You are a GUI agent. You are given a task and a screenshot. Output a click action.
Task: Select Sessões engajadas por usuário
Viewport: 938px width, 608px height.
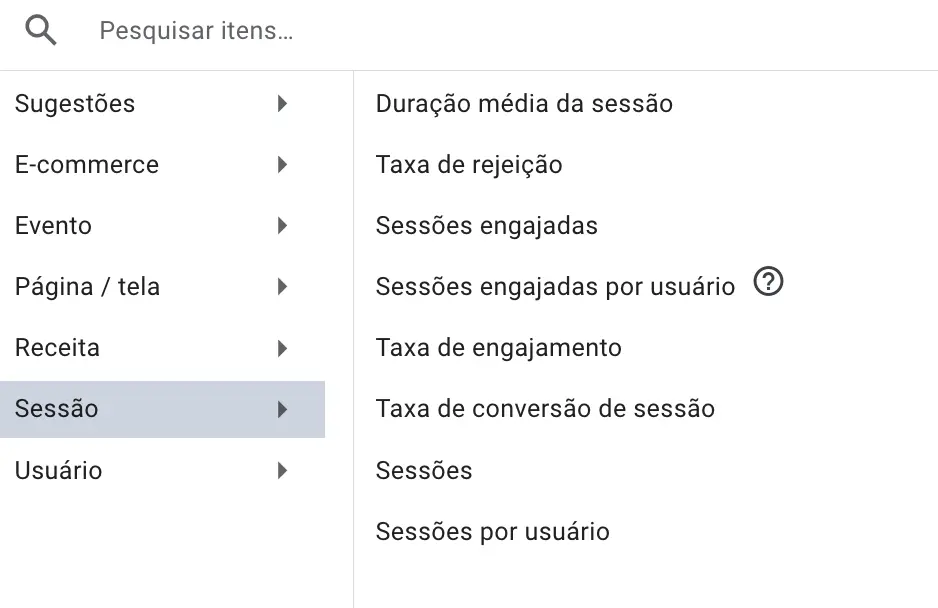(x=555, y=286)
